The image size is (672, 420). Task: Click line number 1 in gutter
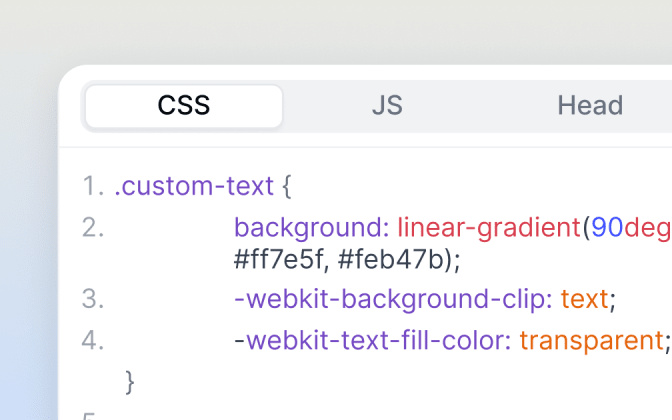coord(93,186)
